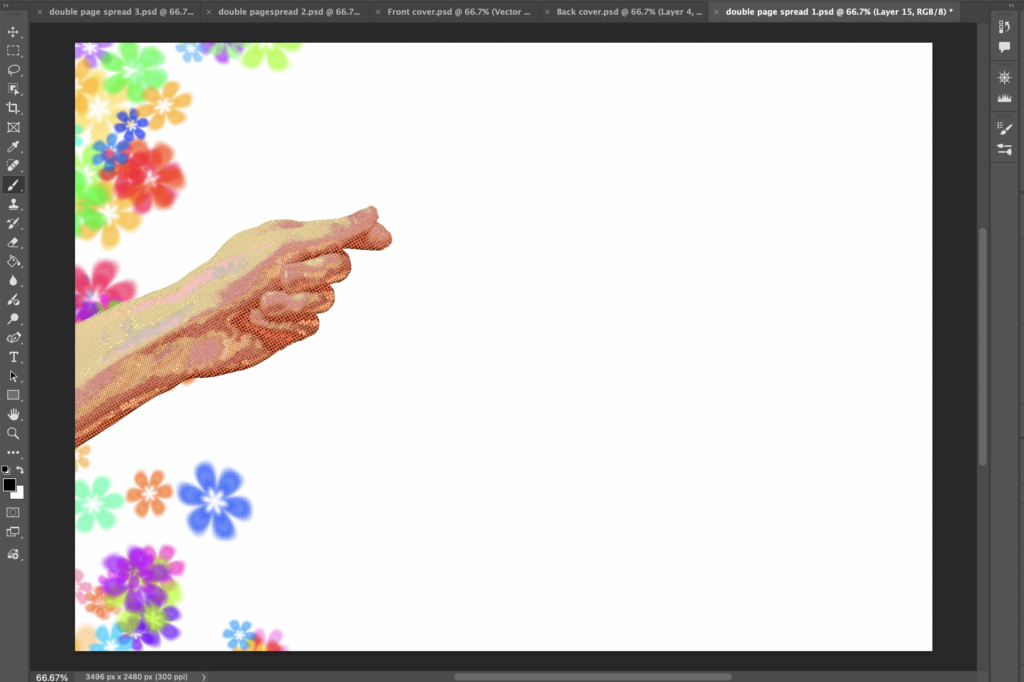Click the black foreground color swatch
Image resolution: width=1024 pixels, height=682 pixels.
point(9,485)
